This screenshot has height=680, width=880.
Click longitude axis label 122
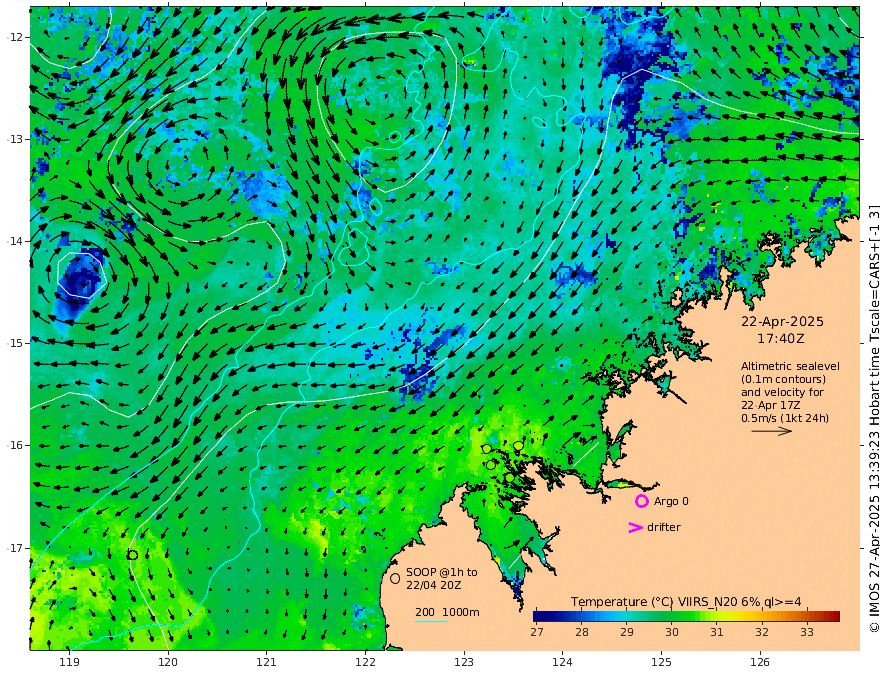tap(365, 662)
